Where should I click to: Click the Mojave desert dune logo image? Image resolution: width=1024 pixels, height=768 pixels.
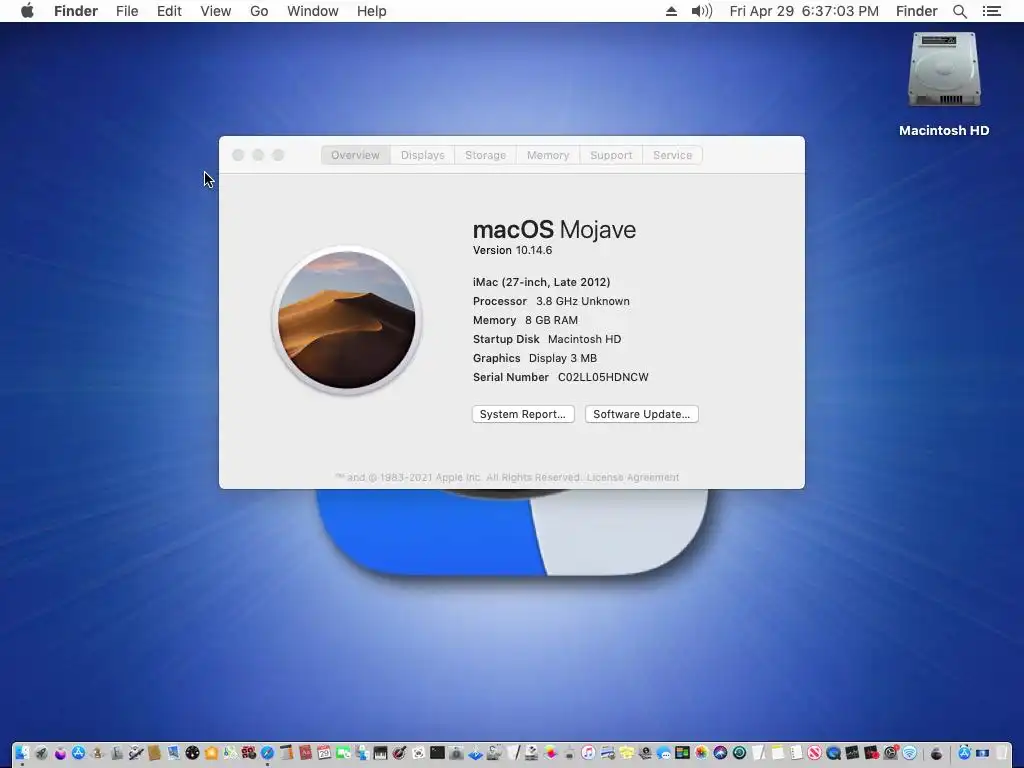pos(347,320)
